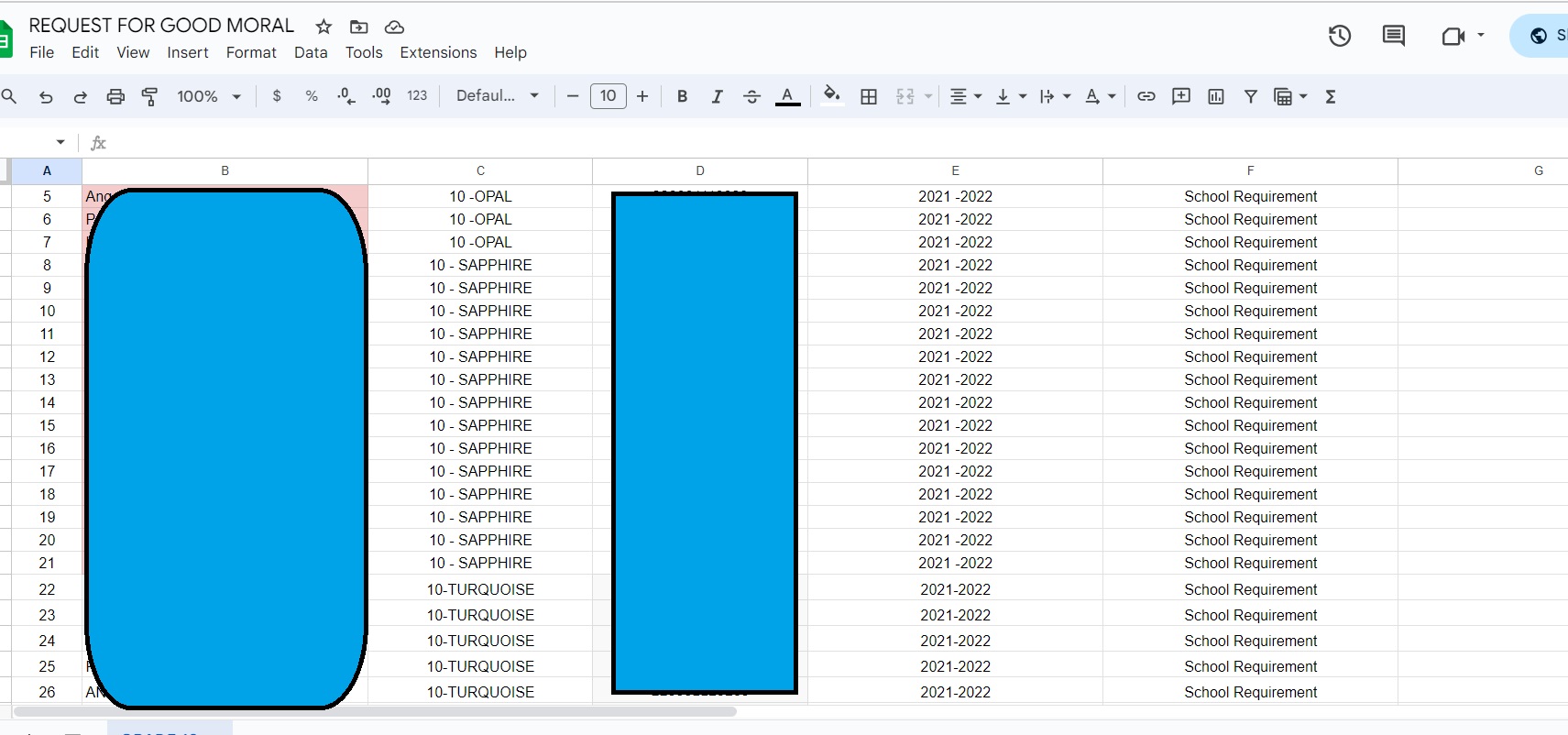This screenshot has height=735, width=1568.
Task: Expand the name box dropdown
Action: coord(60,142)
